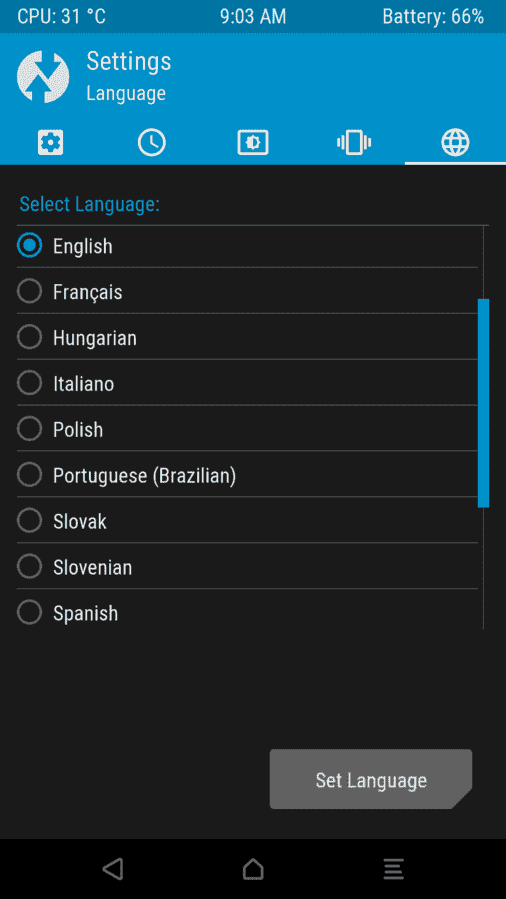This screenshot has height=899, width=506.
Task: Select the globe language tab
Action: (x=455, y=142)
